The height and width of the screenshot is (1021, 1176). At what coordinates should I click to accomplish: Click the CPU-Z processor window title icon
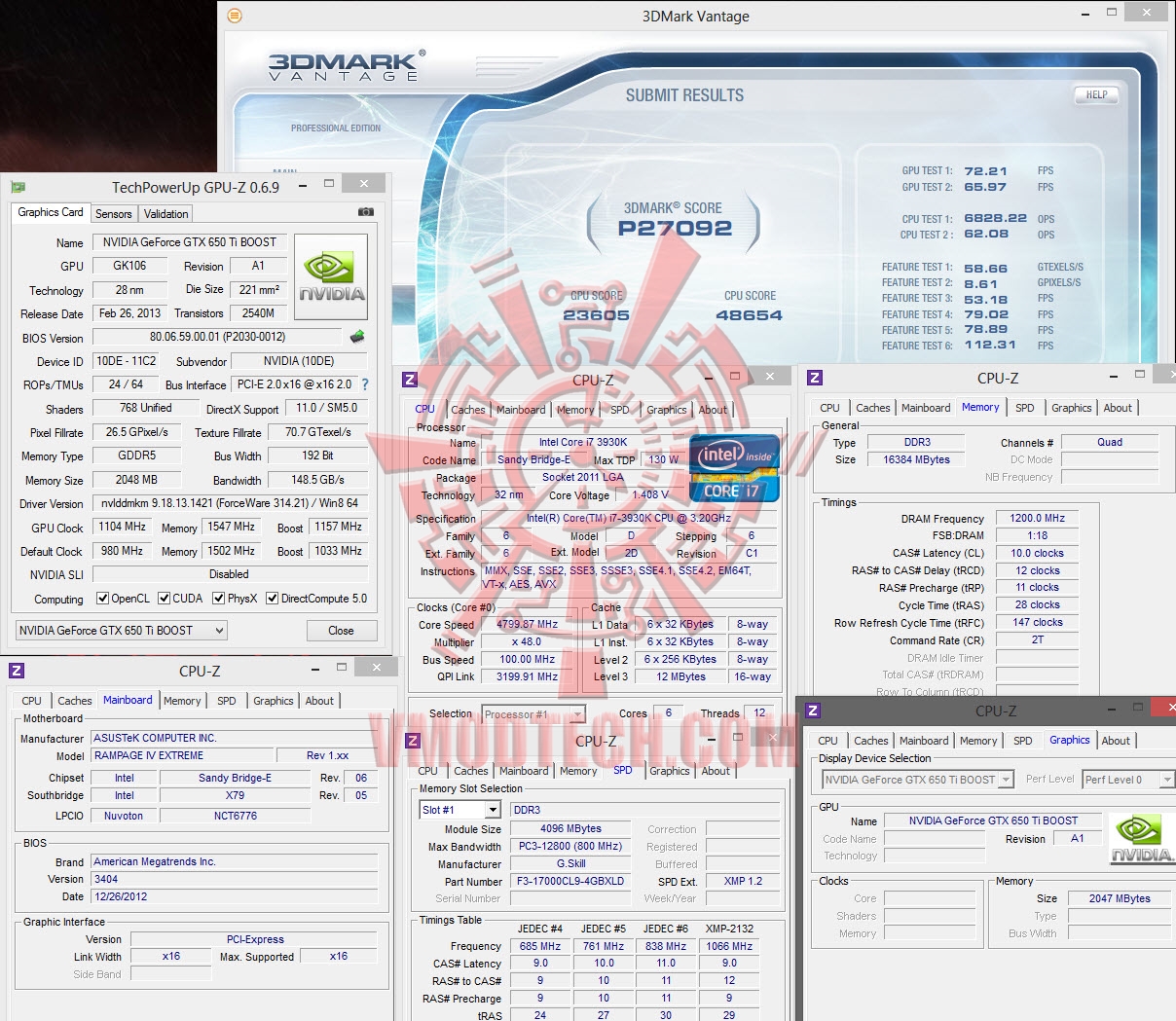tap(410, 380)
